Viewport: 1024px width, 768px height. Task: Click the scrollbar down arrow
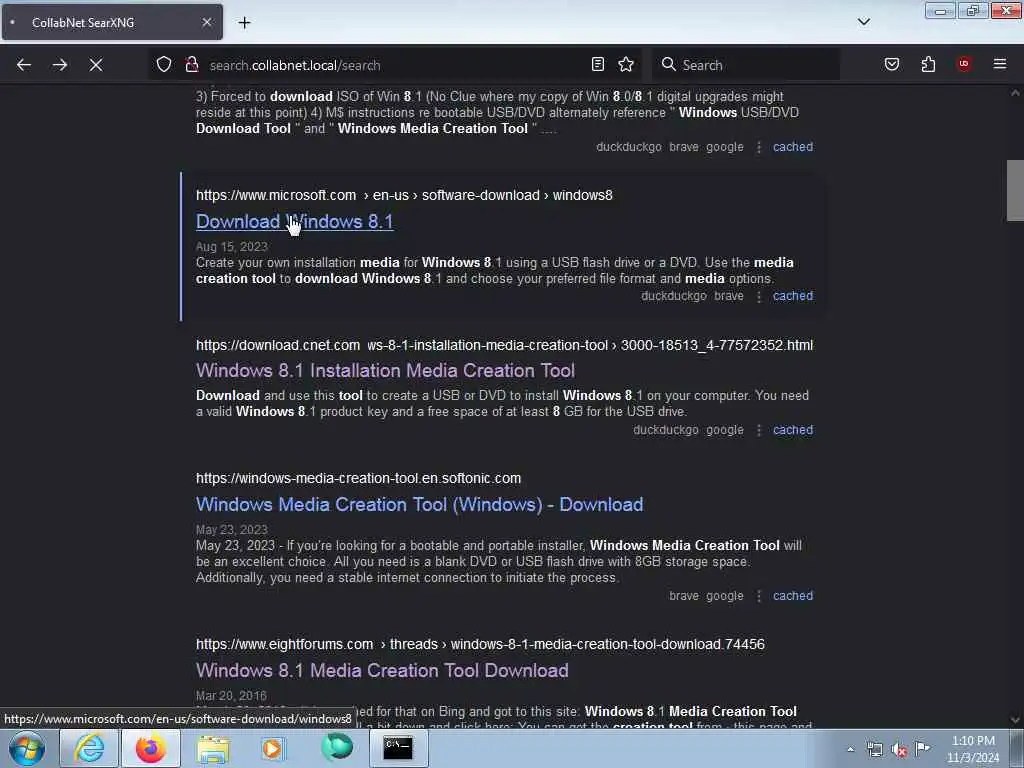(1015, 719)
